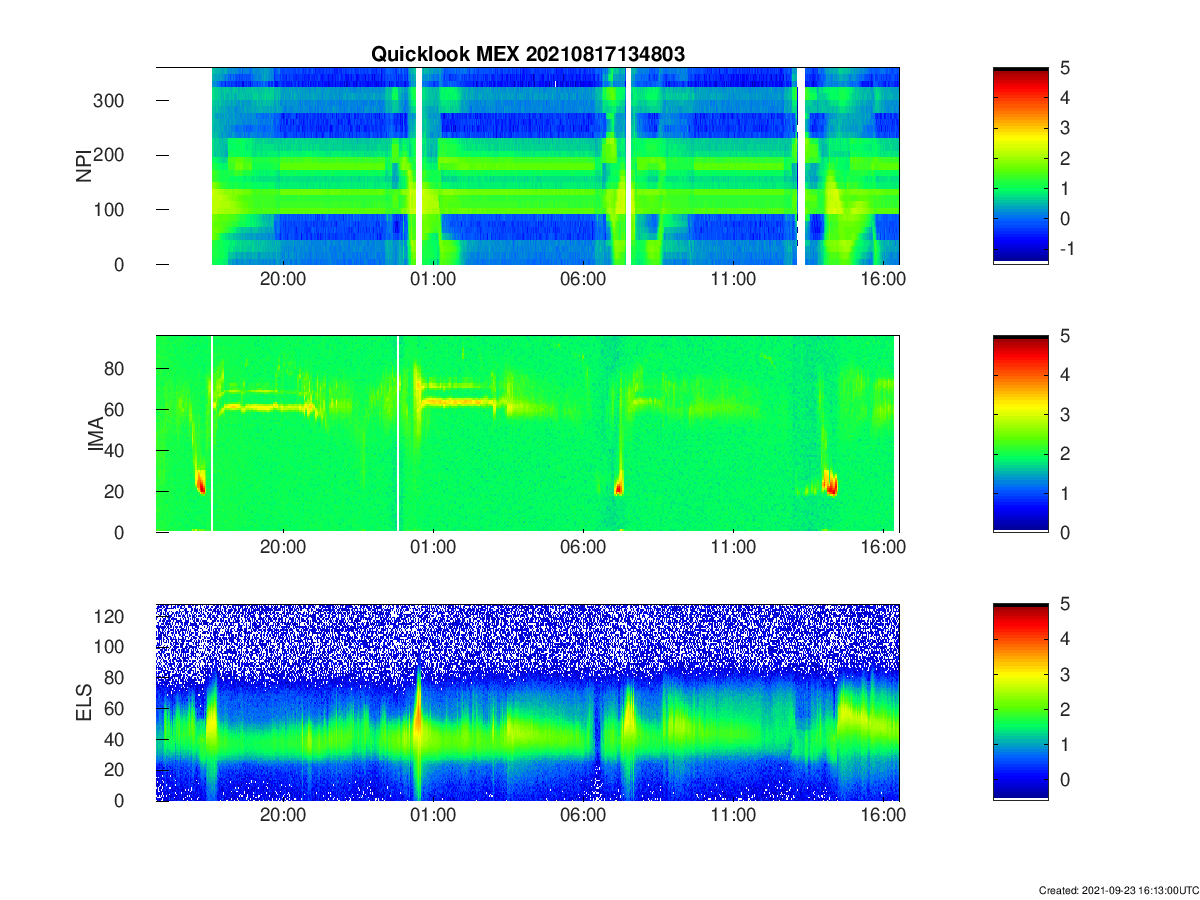
Task: Click the plot title Quicklook MEX 20210817134803
Action: [x=528, y=55]
